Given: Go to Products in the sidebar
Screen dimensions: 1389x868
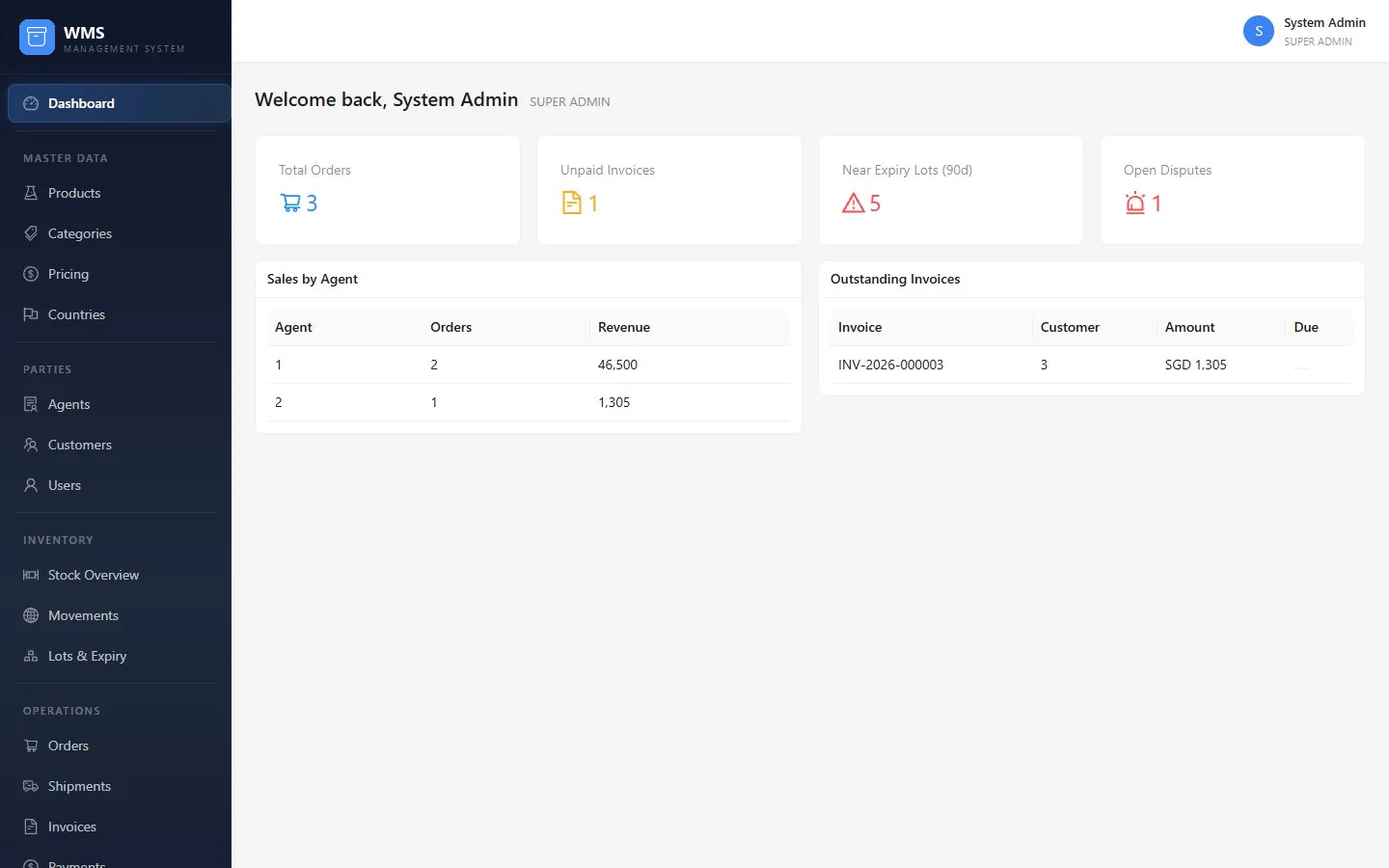Looking at the screenshot, I should coord(120,193).
